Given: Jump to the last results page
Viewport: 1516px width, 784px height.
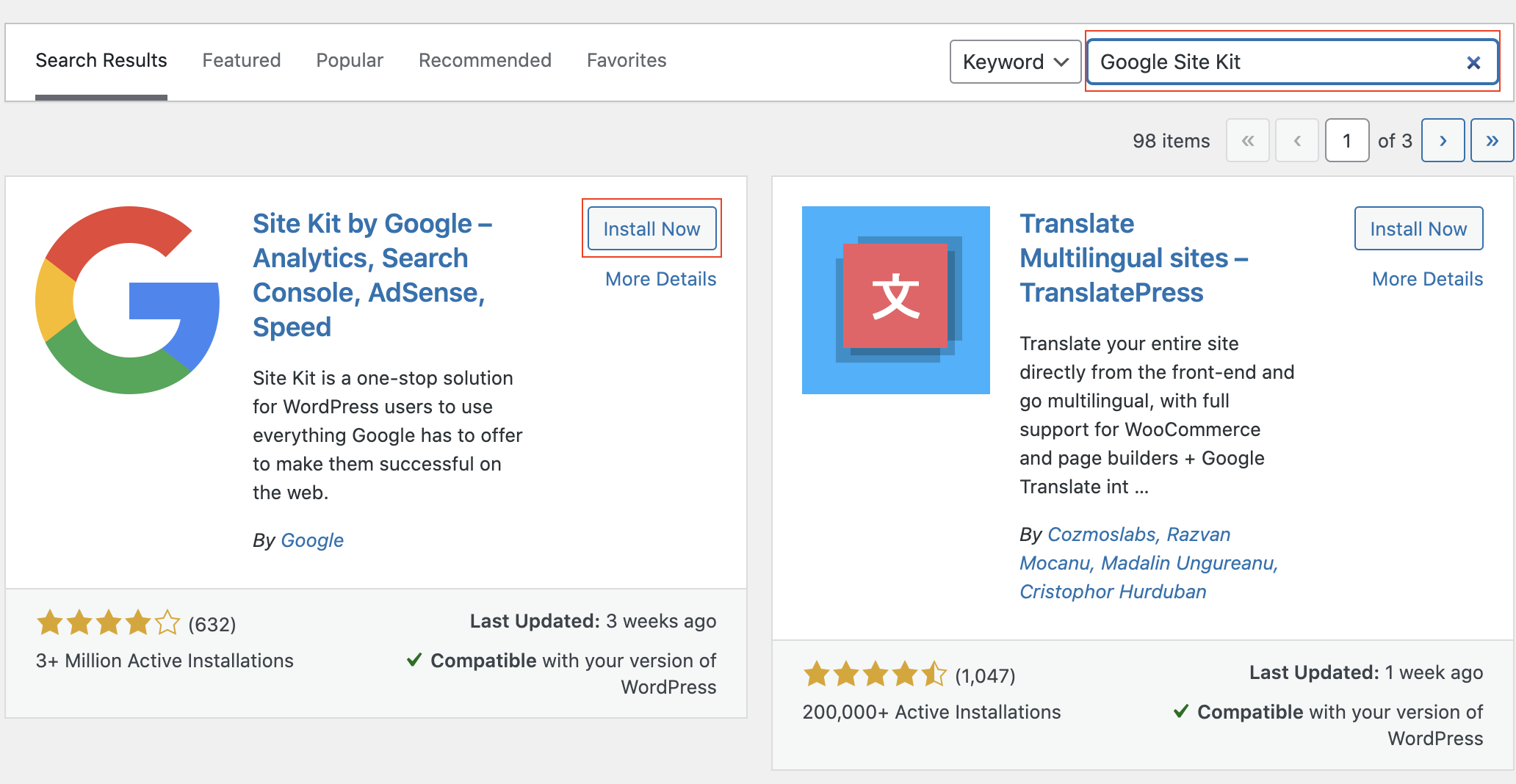Looking at the screenshot, I should point(1491,140).
